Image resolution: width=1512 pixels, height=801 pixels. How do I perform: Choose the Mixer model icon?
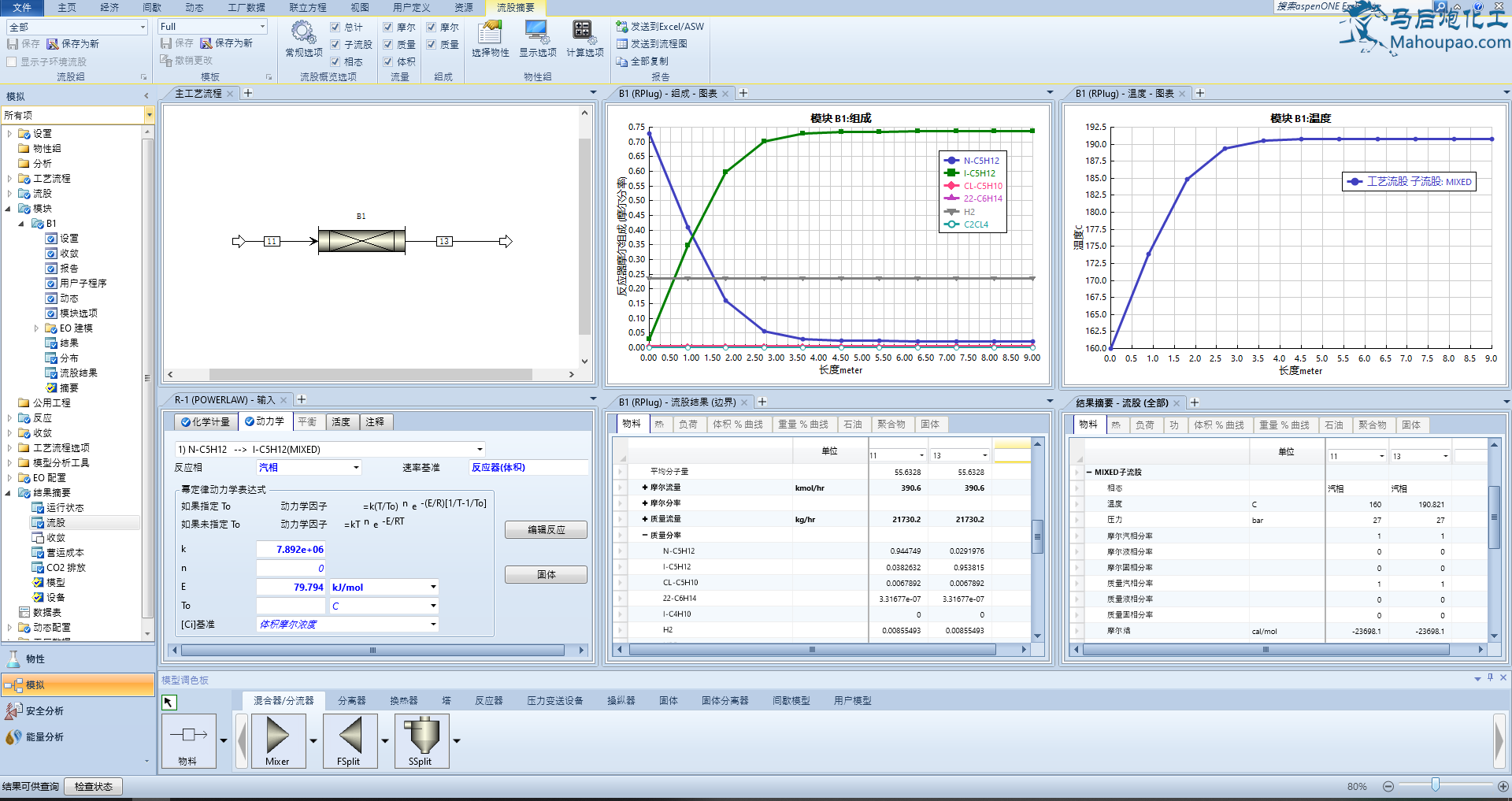[277, 741]
